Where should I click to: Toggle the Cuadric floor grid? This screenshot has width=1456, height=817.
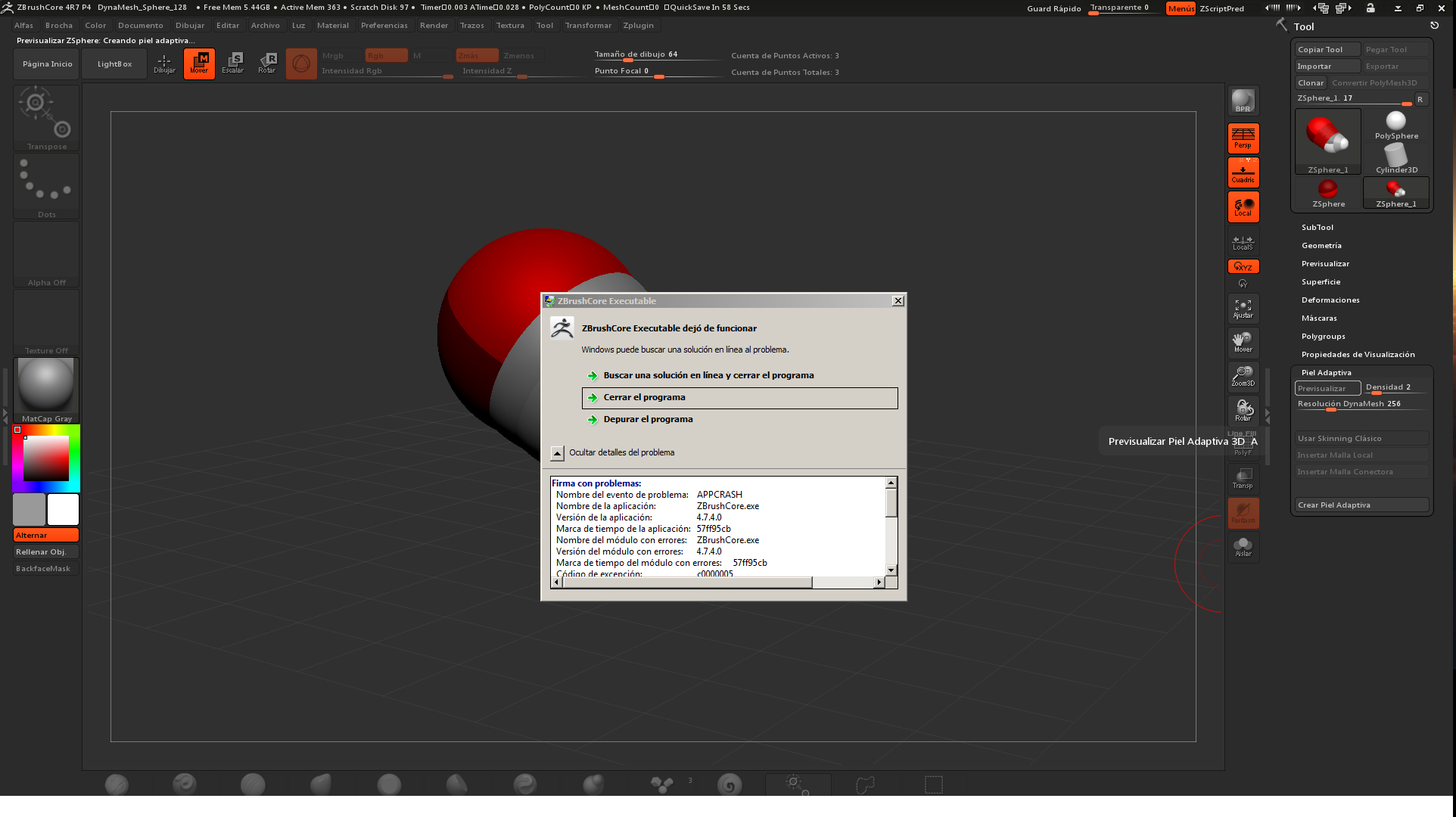(x=1243, y=172)
